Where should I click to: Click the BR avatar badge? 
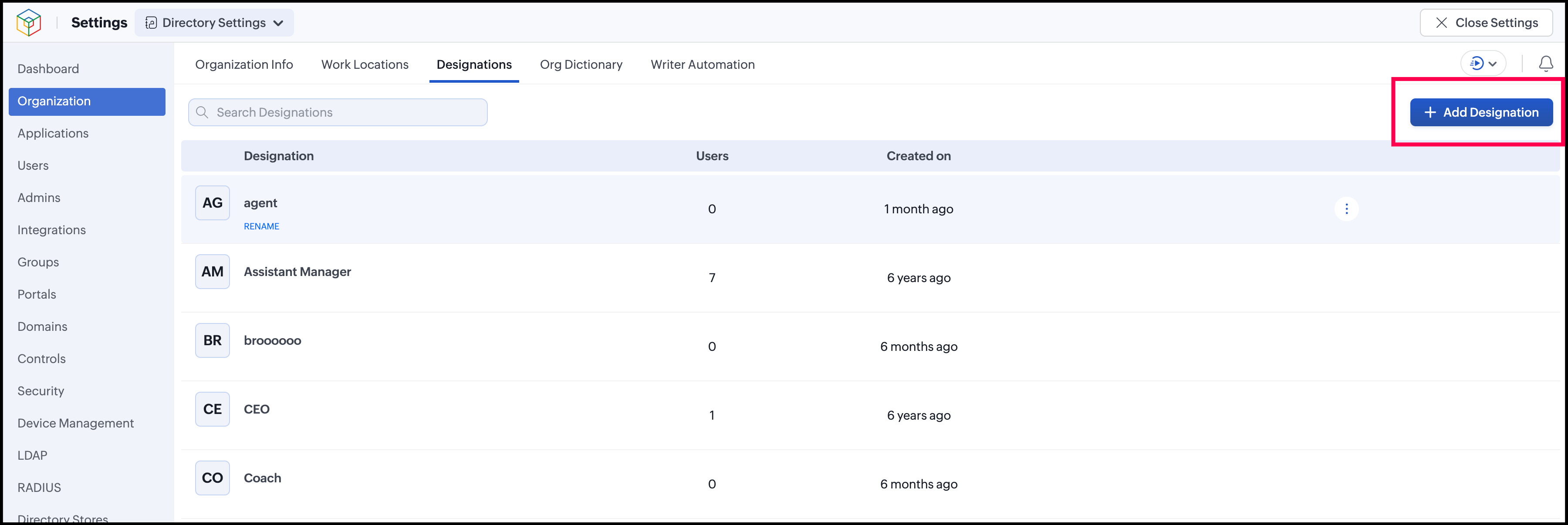click(213, 340)
